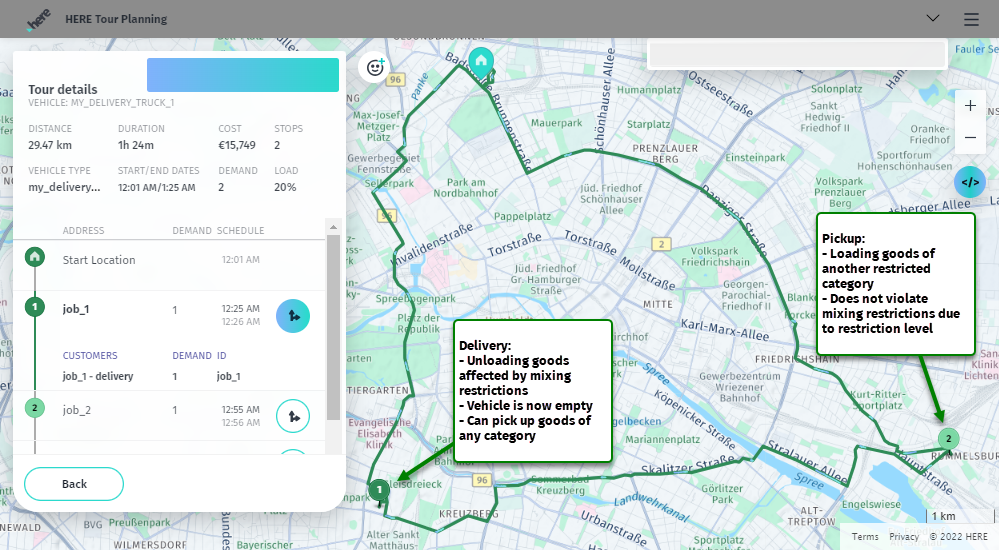Open the hamburger menu
Image resolution: width=999 pixels, height=550 pixels.
pyautogui.click(x=971, y=19)
